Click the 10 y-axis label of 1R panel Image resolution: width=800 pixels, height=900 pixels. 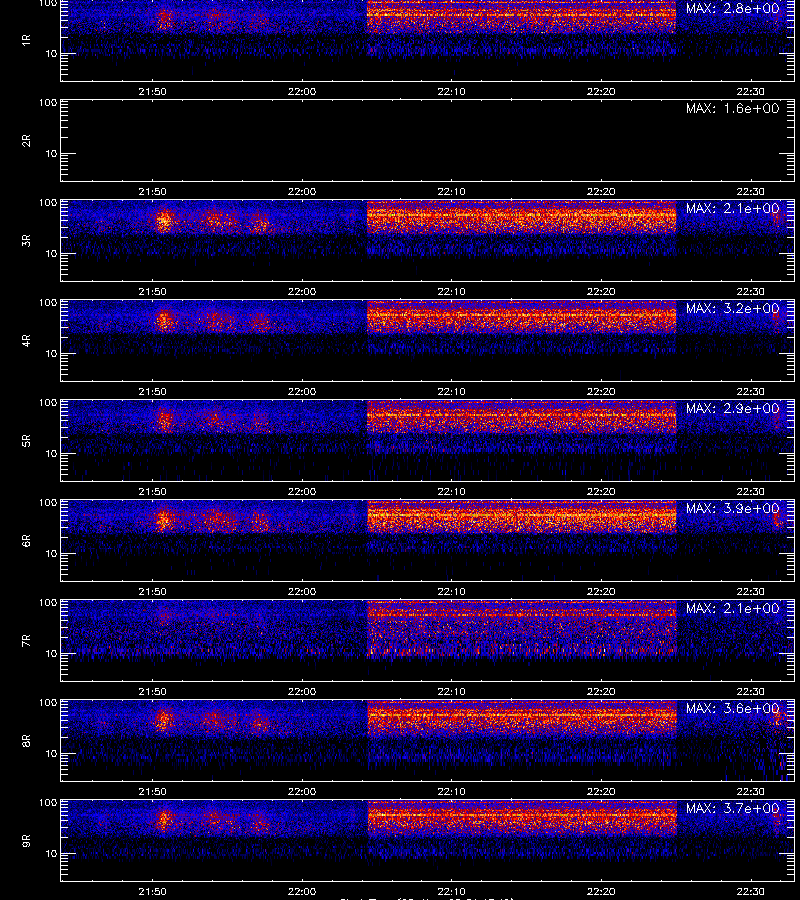(51, 54)
